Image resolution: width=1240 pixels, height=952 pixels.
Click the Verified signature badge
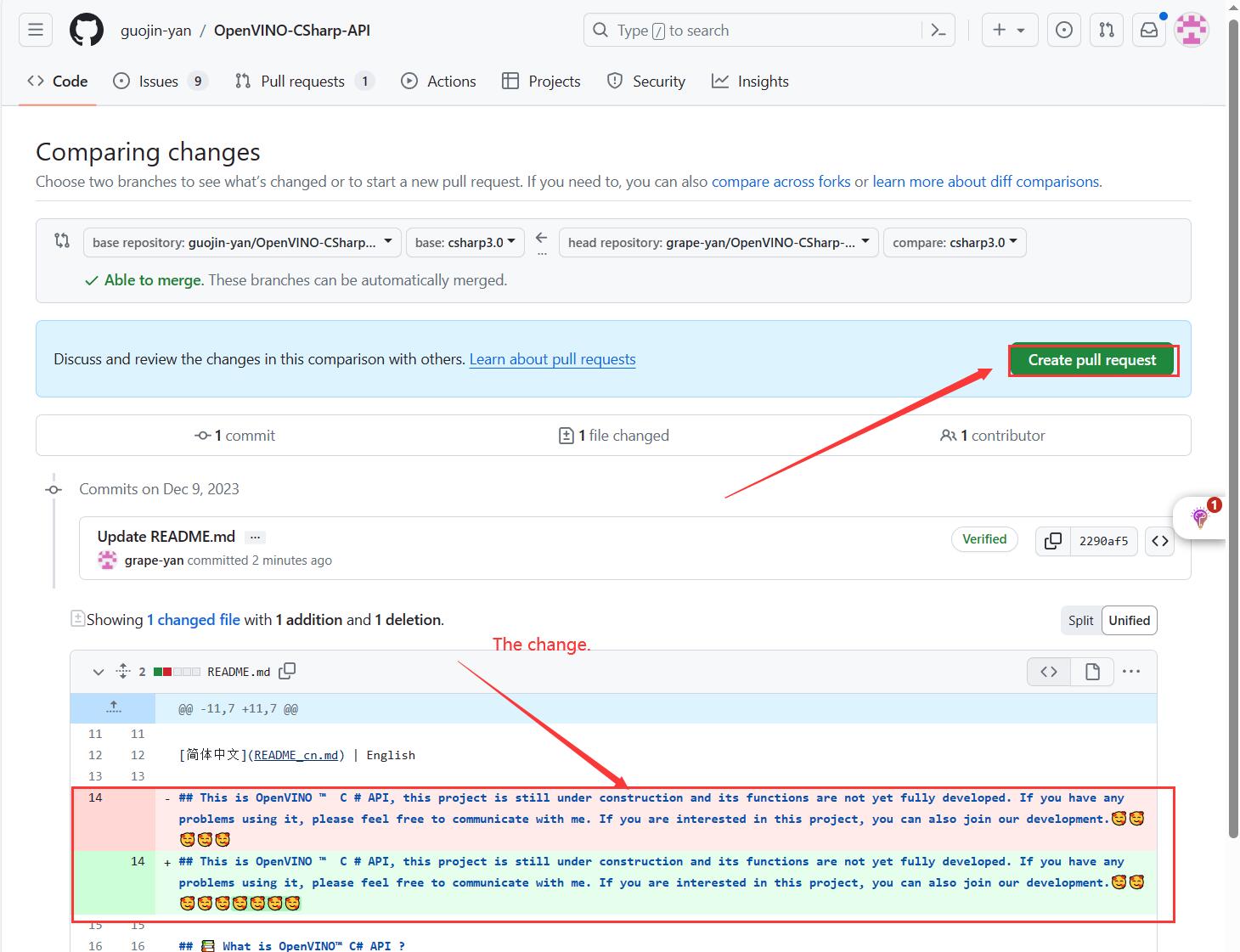984,539
